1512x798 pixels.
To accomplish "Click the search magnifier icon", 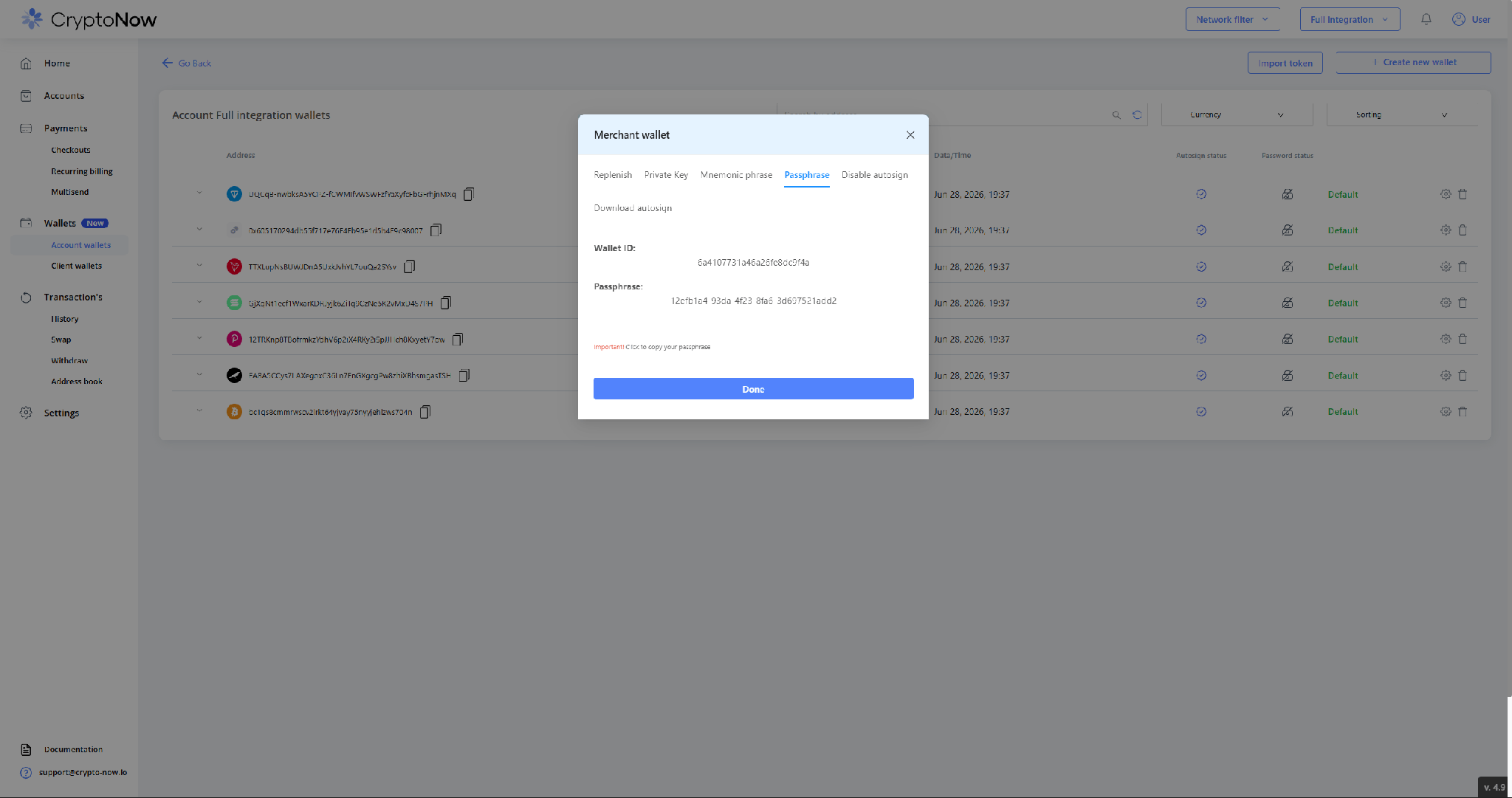I will point(1116,115).
